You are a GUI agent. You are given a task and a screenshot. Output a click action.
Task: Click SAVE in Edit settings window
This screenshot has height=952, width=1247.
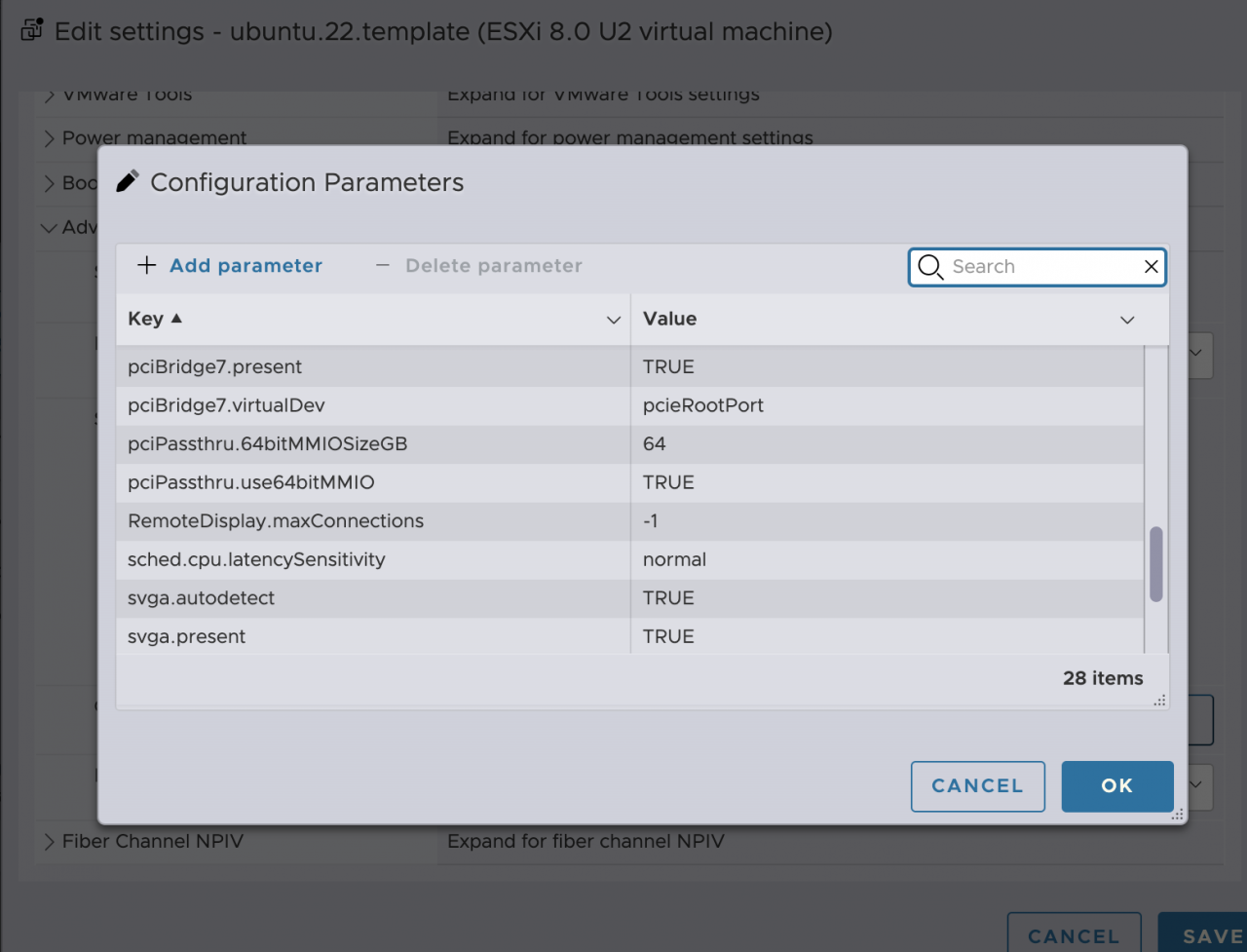[1202, 934]
